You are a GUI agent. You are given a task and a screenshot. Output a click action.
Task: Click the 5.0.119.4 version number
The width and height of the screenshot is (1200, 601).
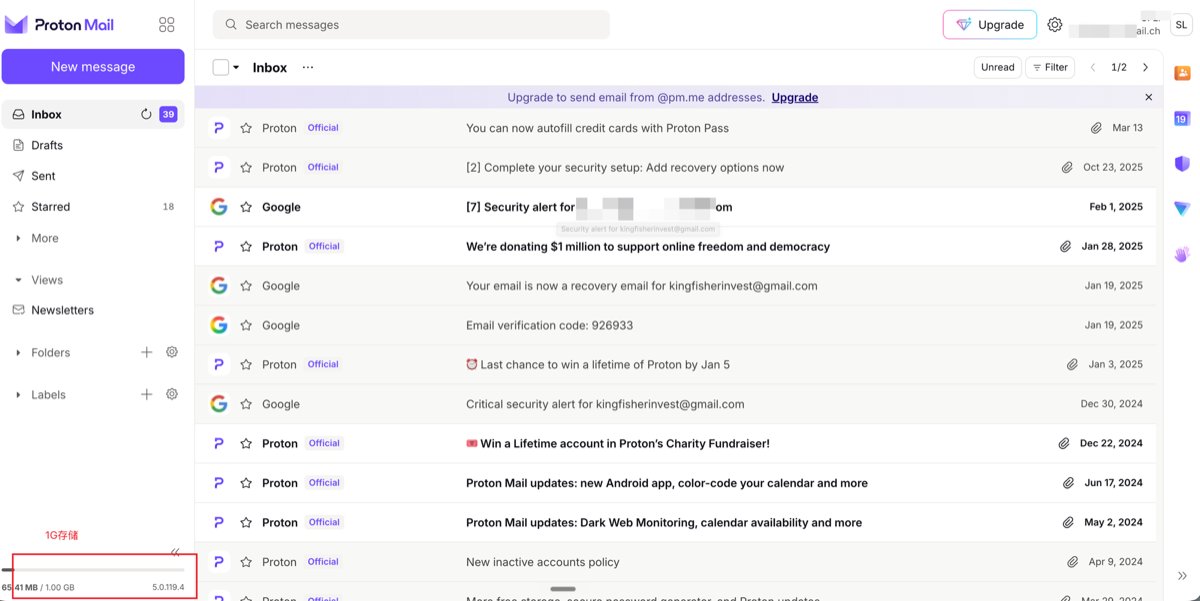click(x=168, y=587)
